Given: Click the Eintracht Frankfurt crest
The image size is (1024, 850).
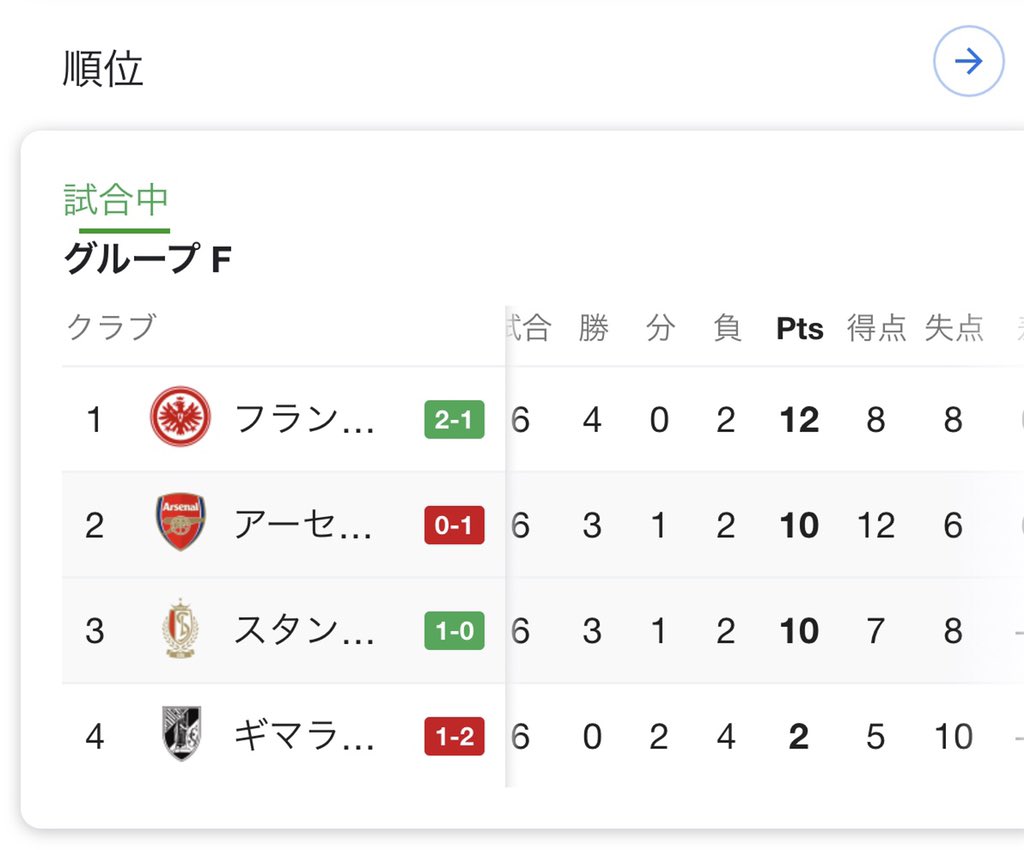Looking at the screenshot, I should pos(180,417).
